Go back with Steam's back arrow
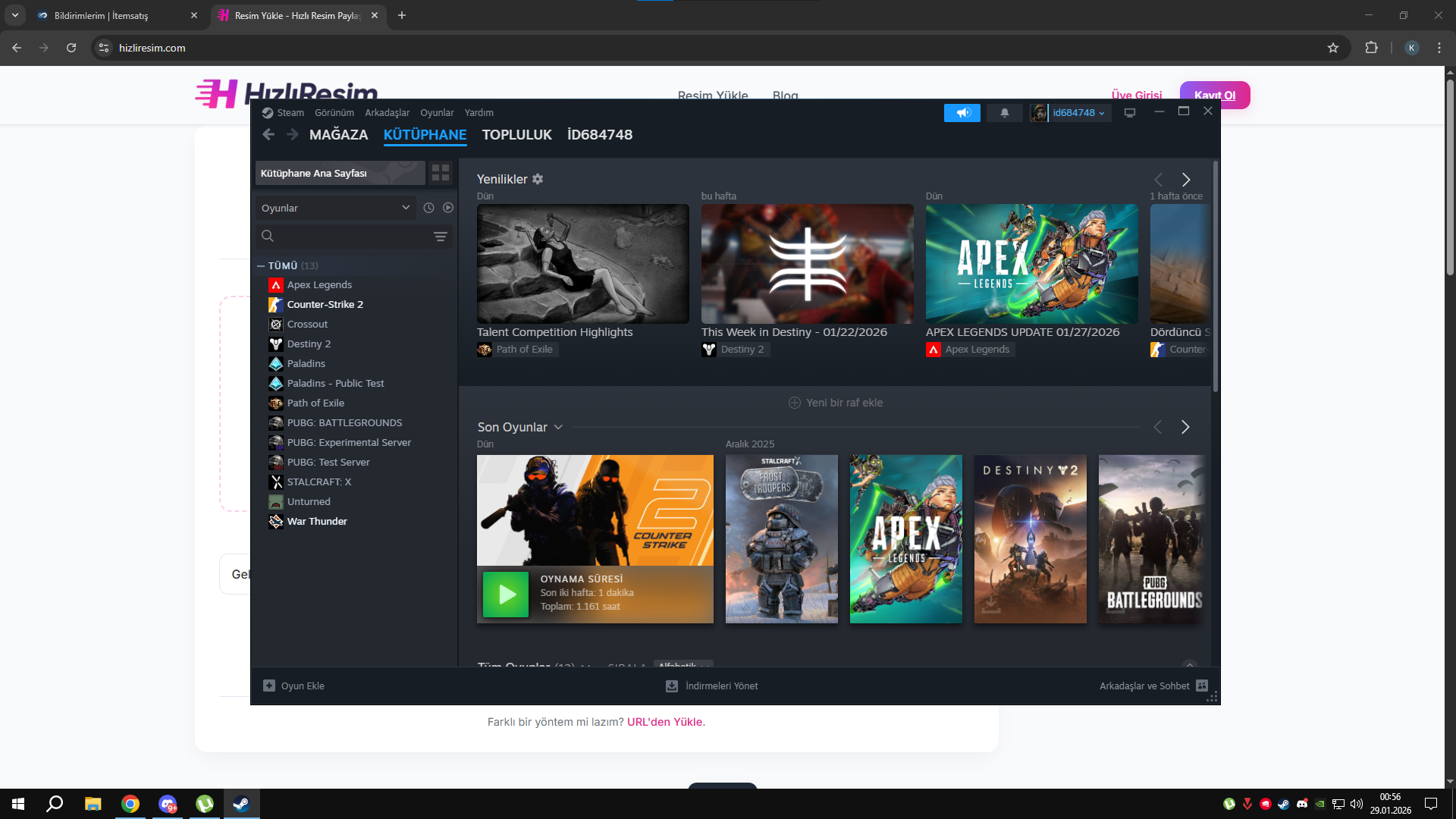 click(268, 134)
